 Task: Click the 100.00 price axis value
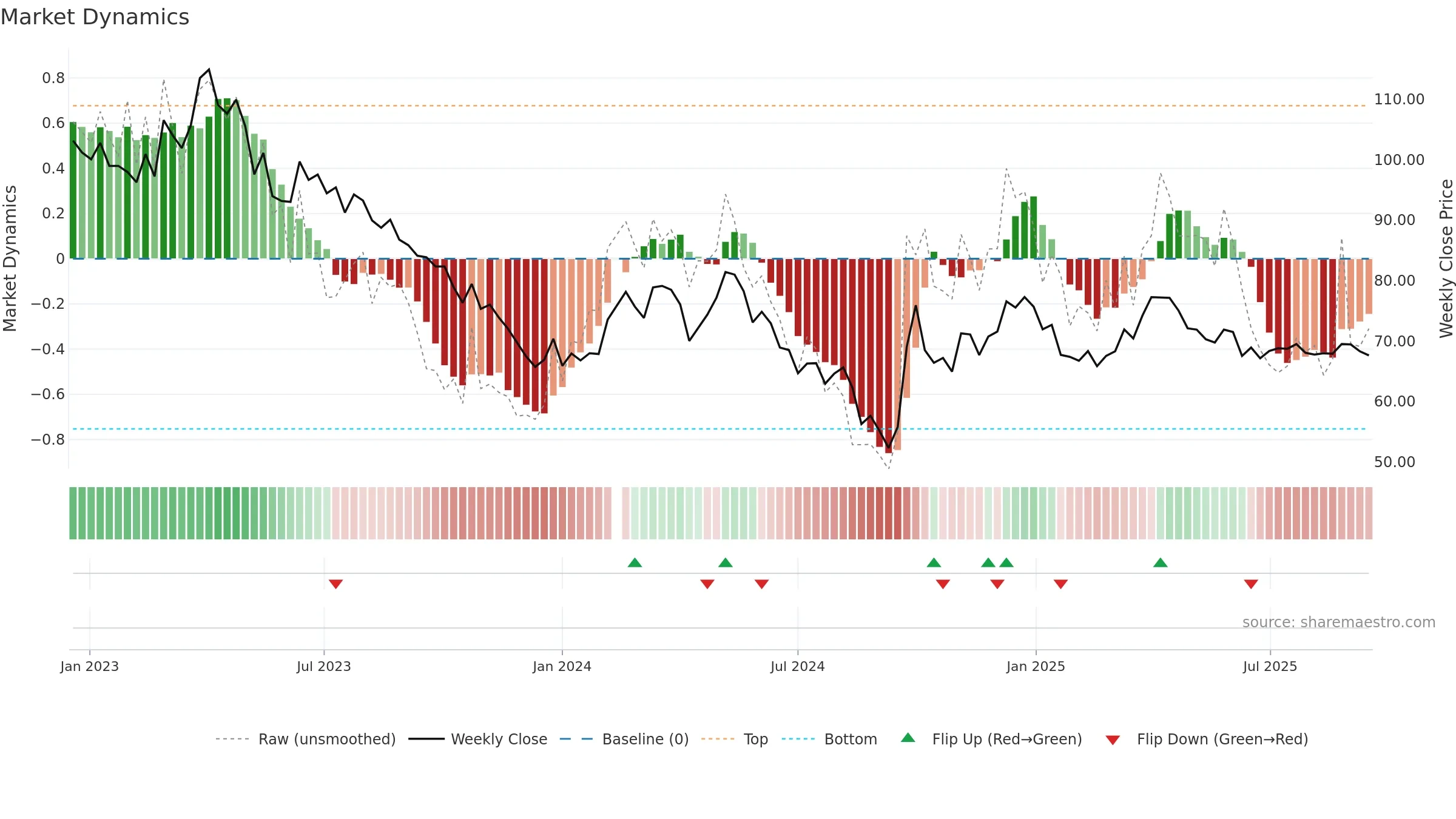point(1399,160)
